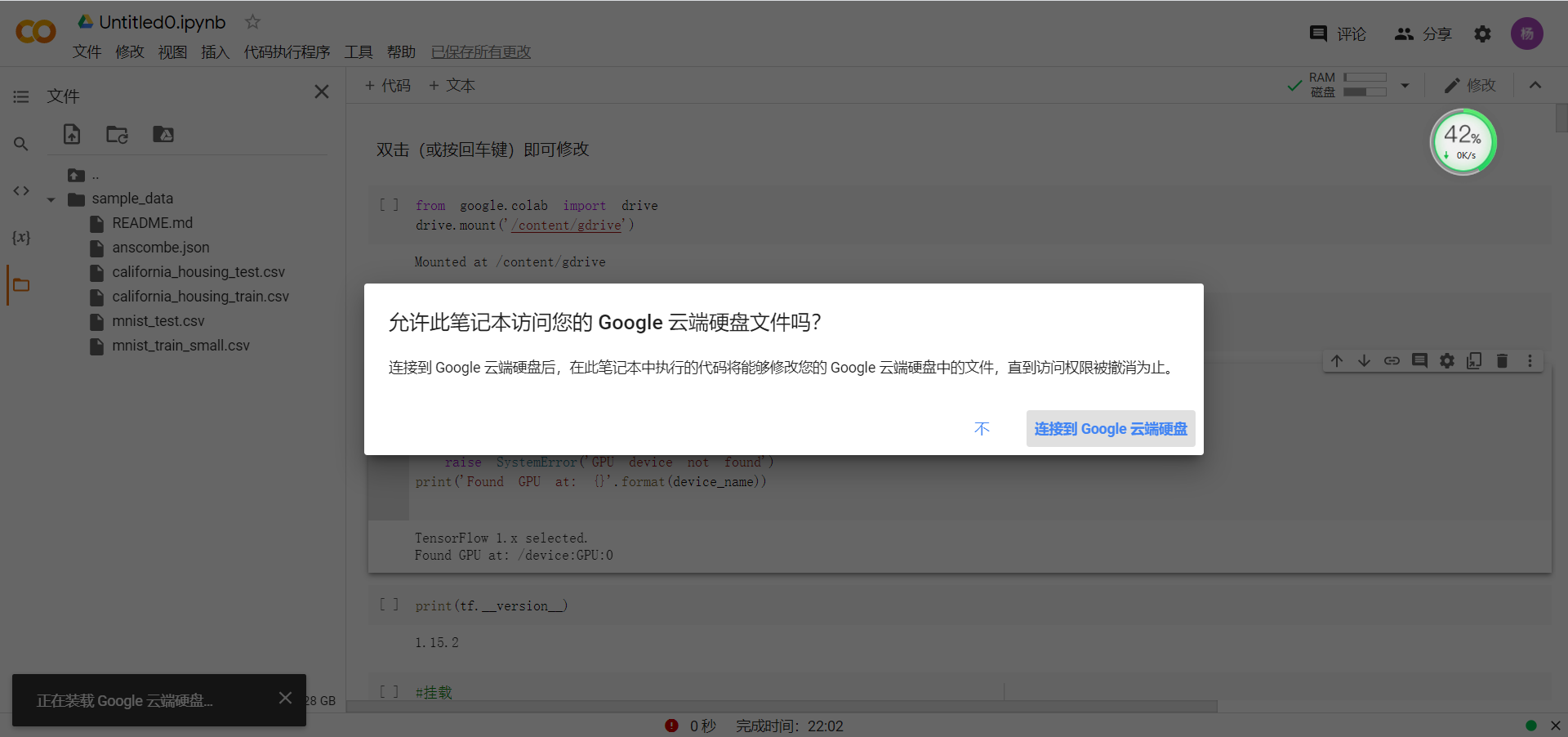Viewport: 1568px width, 737px height.
Task: Click the purple user avatar
Action: point(1526,33)
